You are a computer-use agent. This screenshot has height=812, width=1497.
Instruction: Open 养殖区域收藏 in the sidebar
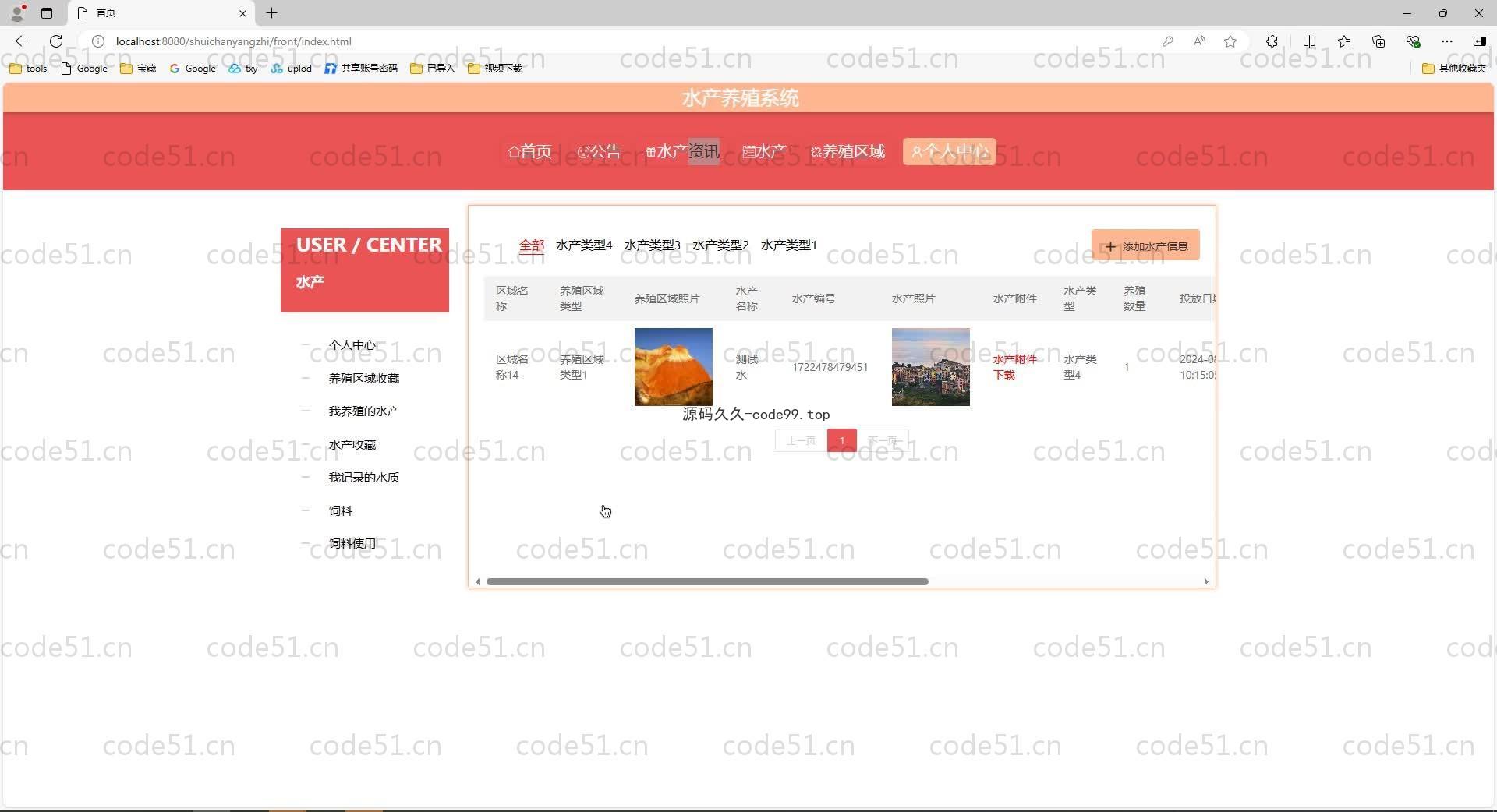coord(364,379)
